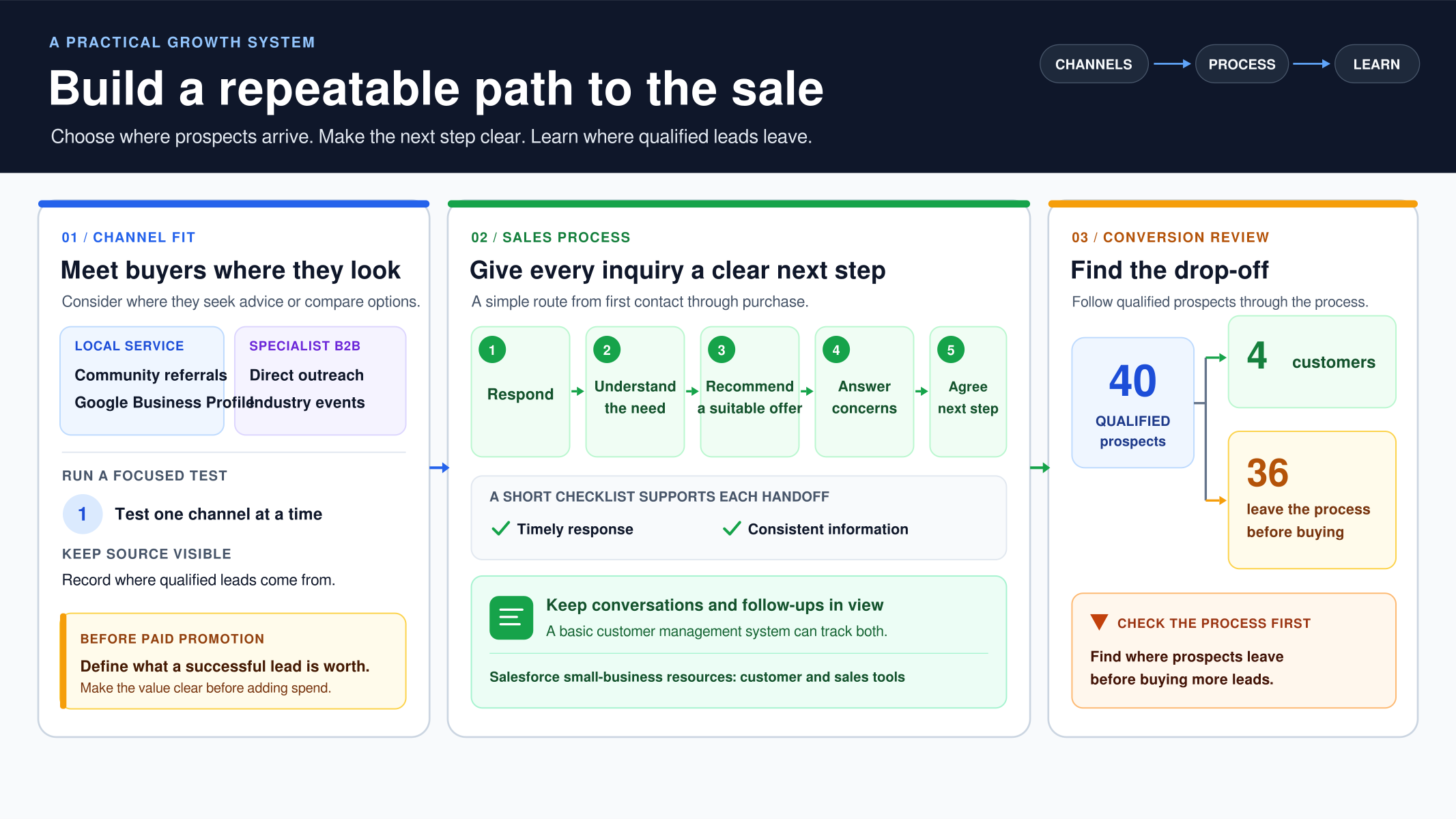1456x819 pixels.
Task: Click step number 1 circle above Respond
Action: point(492,350)
